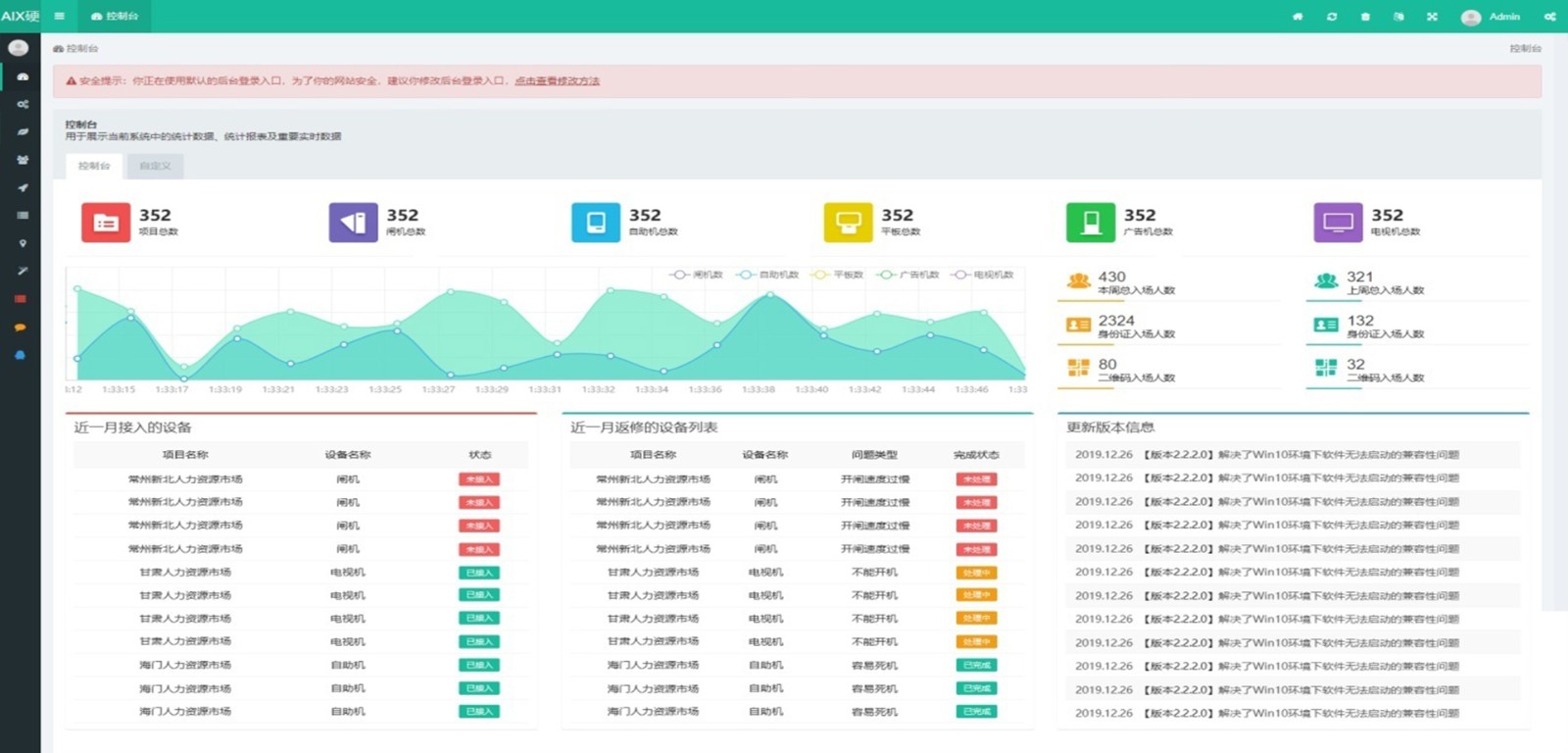Switch to the 自定义 tab
1568x753 pixels.
coord(155,166)
